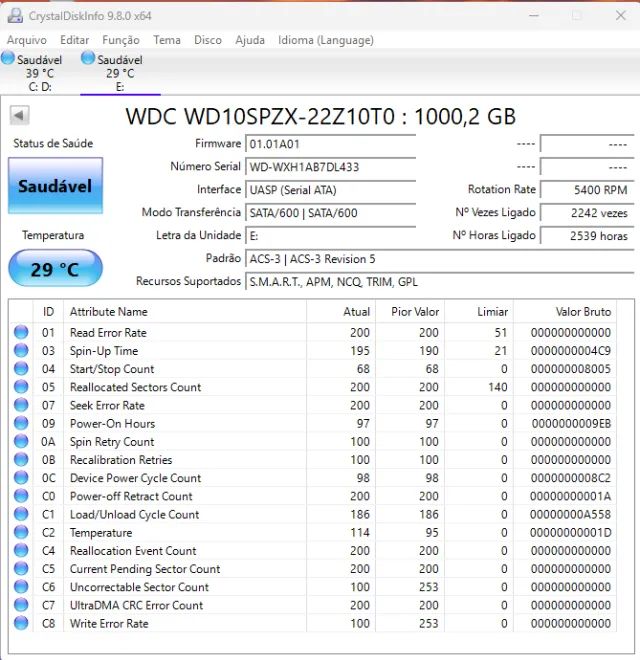This screenshot has height=660, width=640.
Task: Click the Firmware field 01.01A01
Action: coord(331,144)
